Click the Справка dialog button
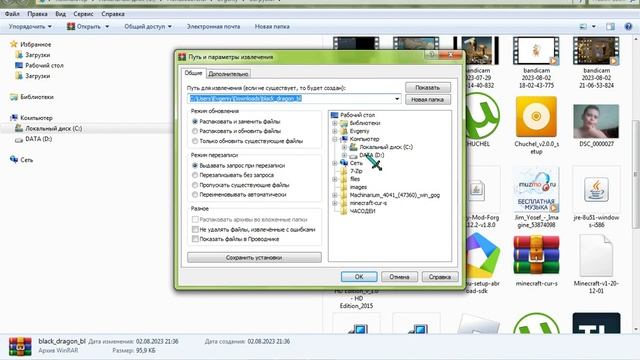The width and height of the screenshot is (640, 360). point(440,277)
